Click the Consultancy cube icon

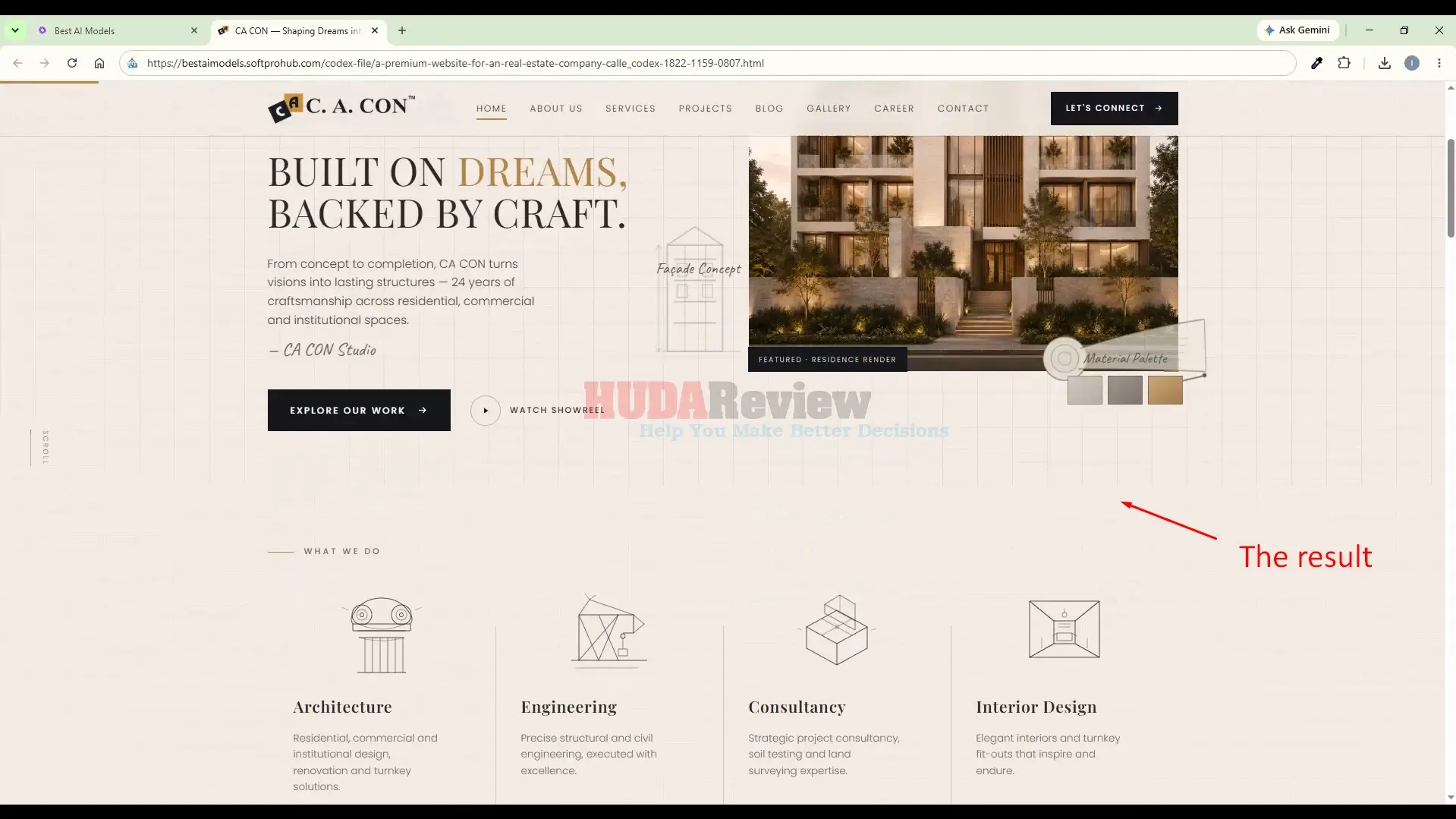tap(836, 630)
